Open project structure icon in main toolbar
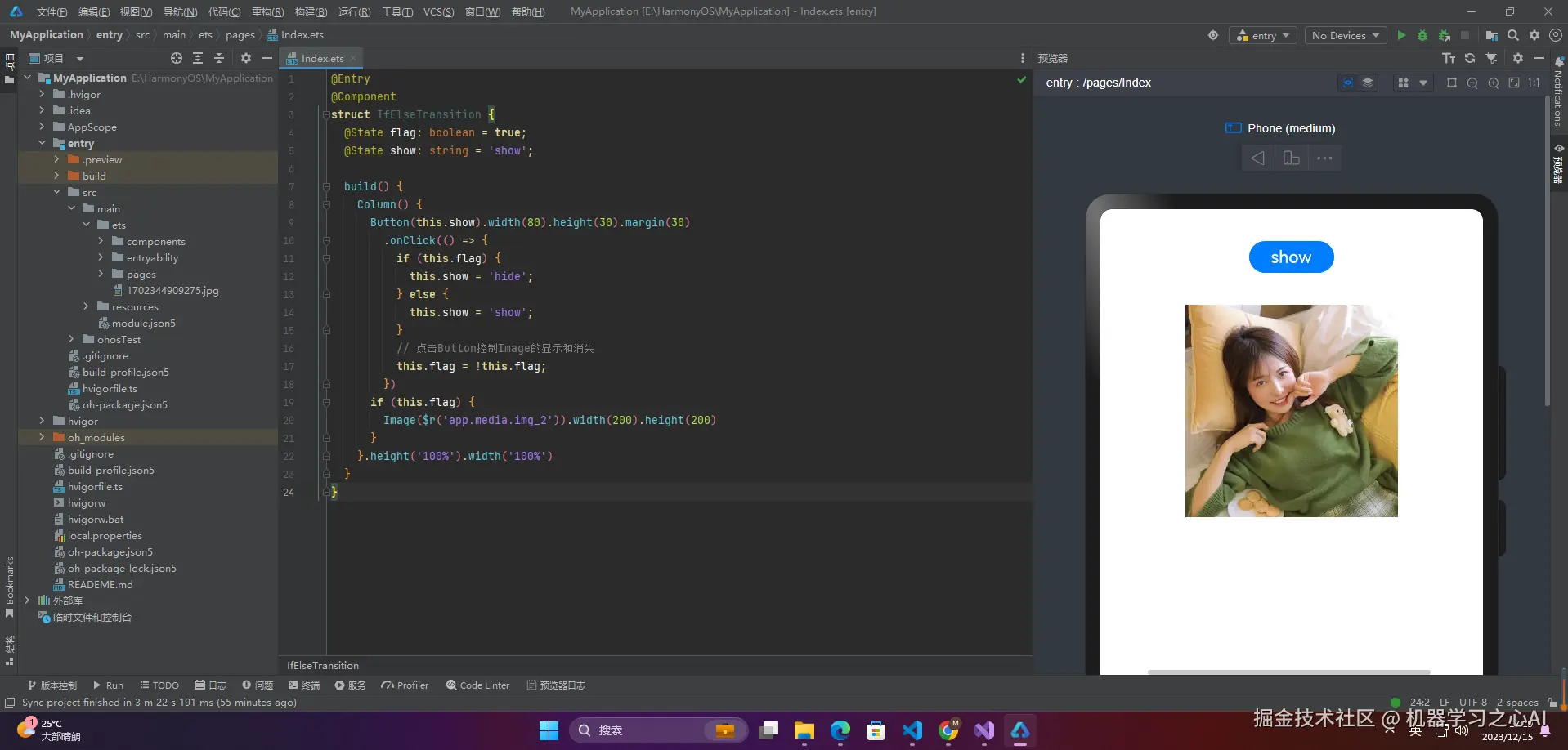Image resolution: width=1568 pixels, height=750 pixels. pyautogui.click(x=1492, y=35)
